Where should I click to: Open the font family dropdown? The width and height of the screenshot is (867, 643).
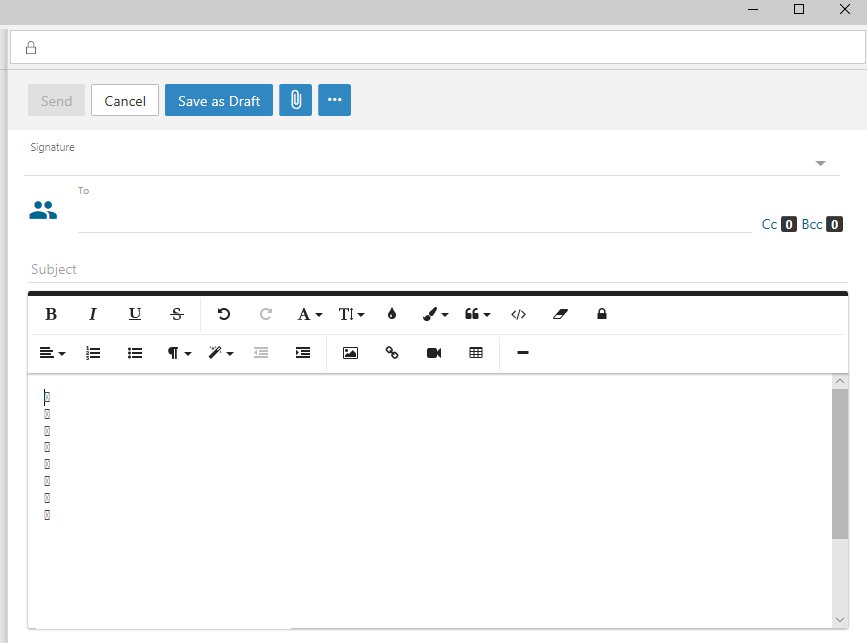pos(309,314)
